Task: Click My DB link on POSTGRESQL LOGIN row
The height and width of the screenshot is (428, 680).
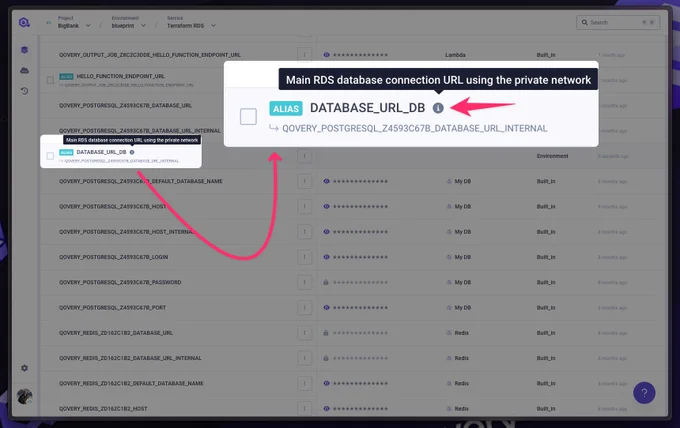Action: click(458, 257)
